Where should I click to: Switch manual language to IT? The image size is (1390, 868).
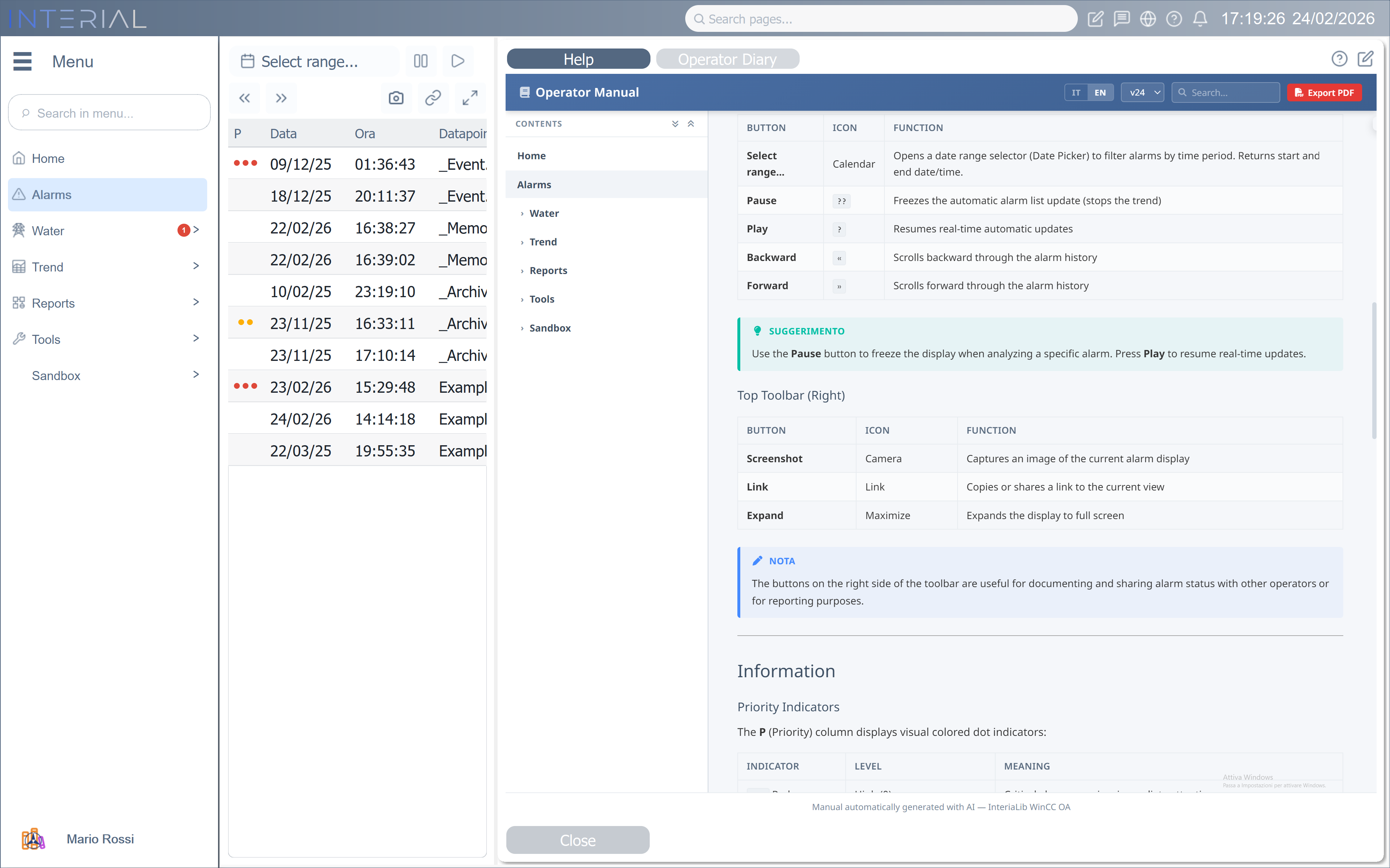tap(1076, 92)
